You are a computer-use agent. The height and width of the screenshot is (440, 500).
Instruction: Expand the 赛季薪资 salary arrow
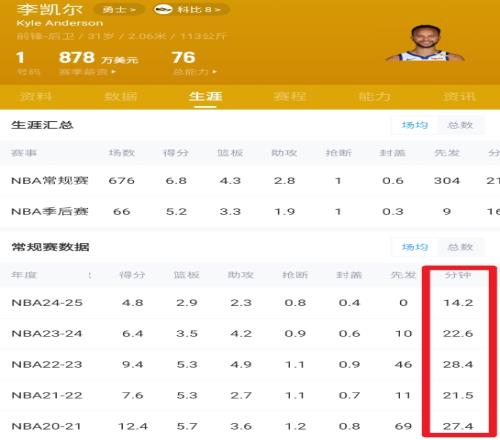pos(114,72)
